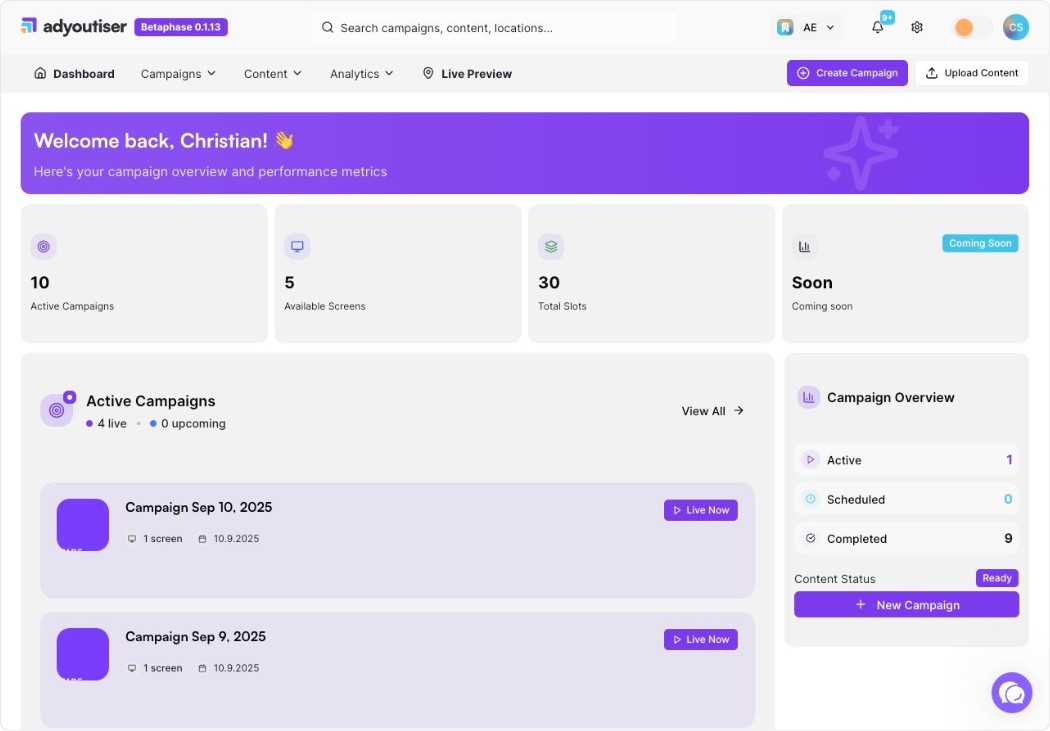The height and width of the screenshot is (731, 1050).
Task: Open the chat support bubble
Action: click(x=1011, y=692)
